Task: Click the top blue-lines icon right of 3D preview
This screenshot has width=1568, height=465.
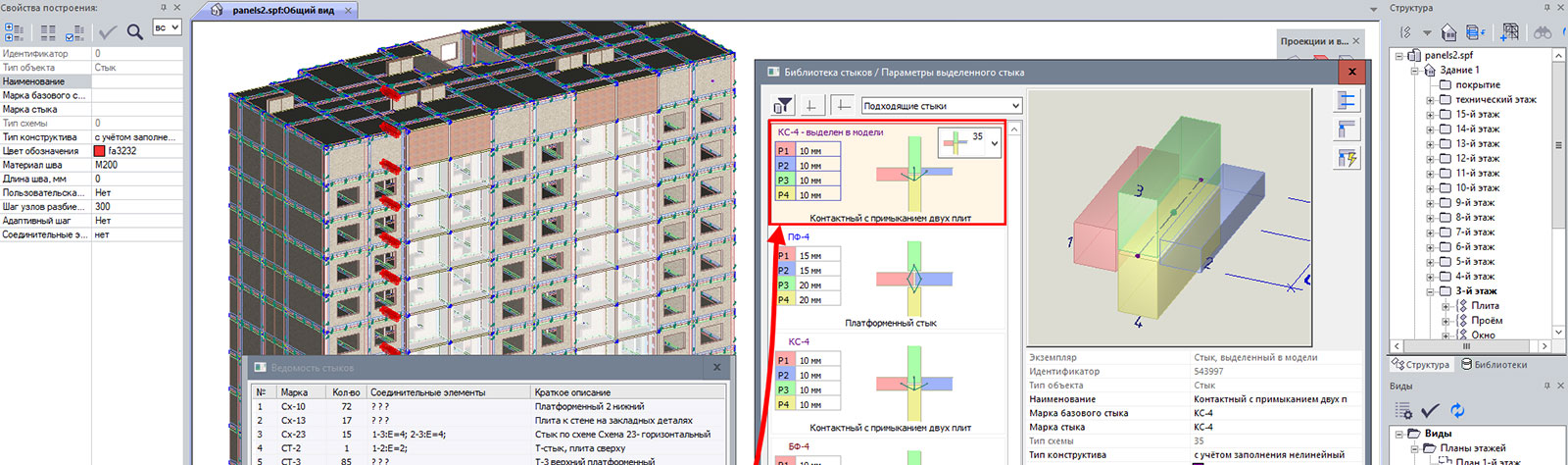Action: (1347, 100)
